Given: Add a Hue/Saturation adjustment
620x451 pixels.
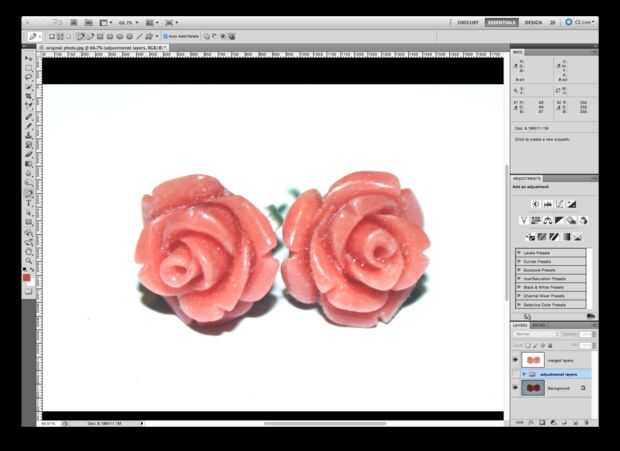Looking at the screenshot, I should click(x=536, y=220).
